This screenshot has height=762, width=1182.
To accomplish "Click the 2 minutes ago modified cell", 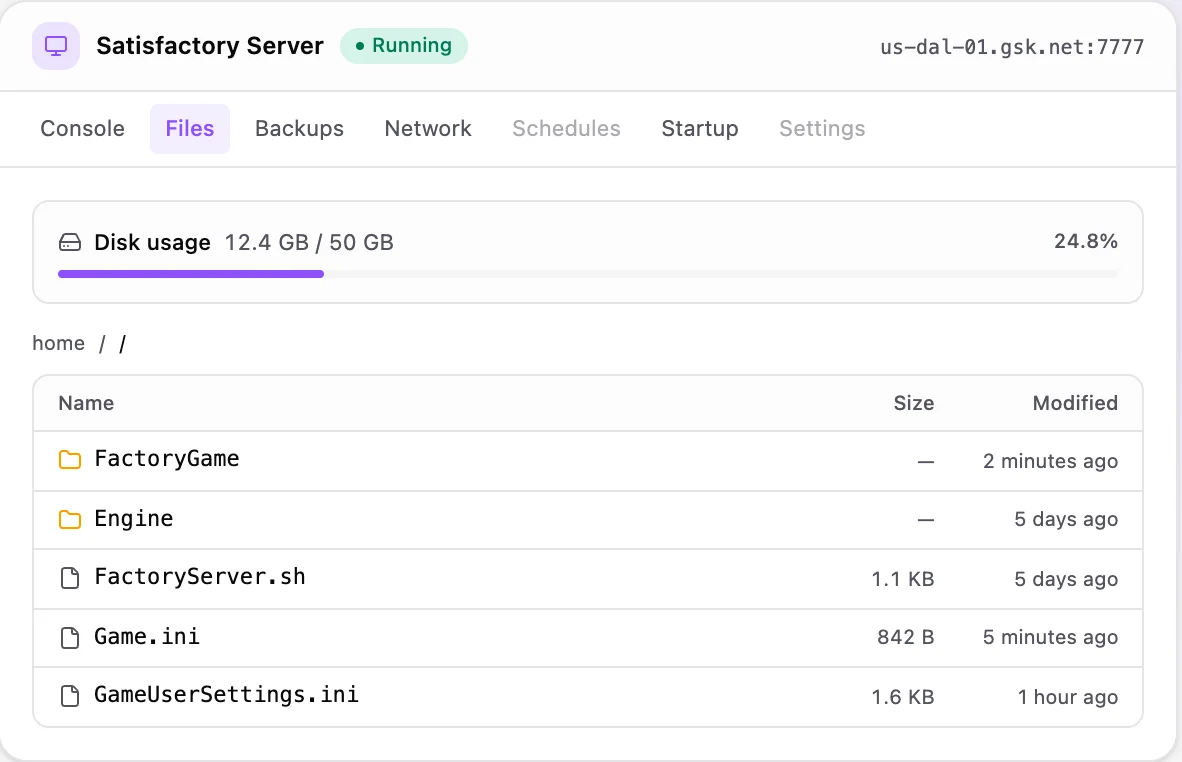I will coord(1050,461).
